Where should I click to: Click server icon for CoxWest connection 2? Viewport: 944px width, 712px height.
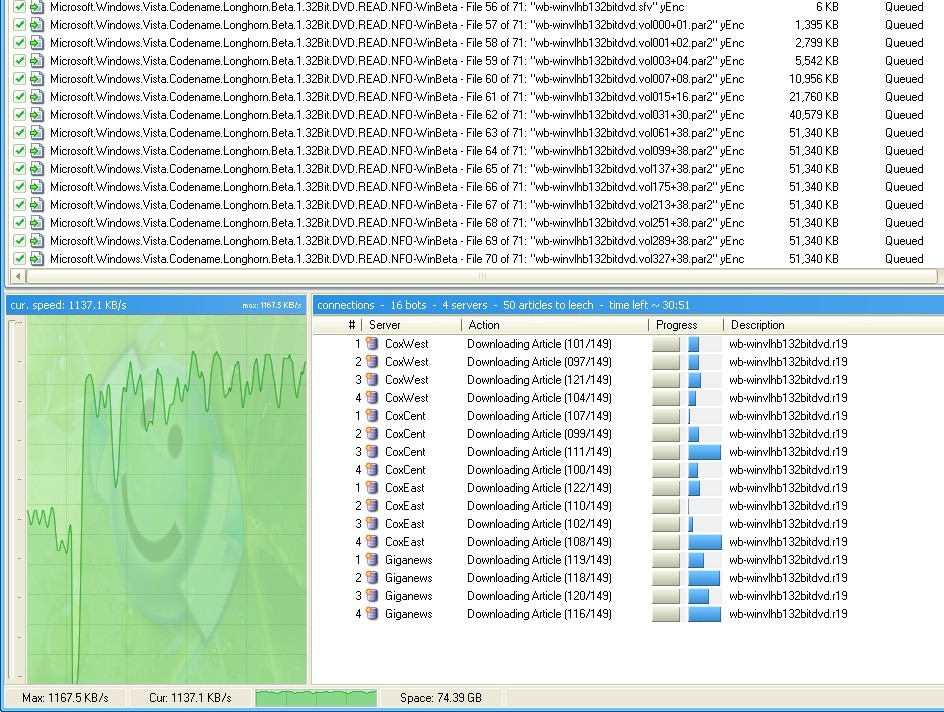(372, 362)
